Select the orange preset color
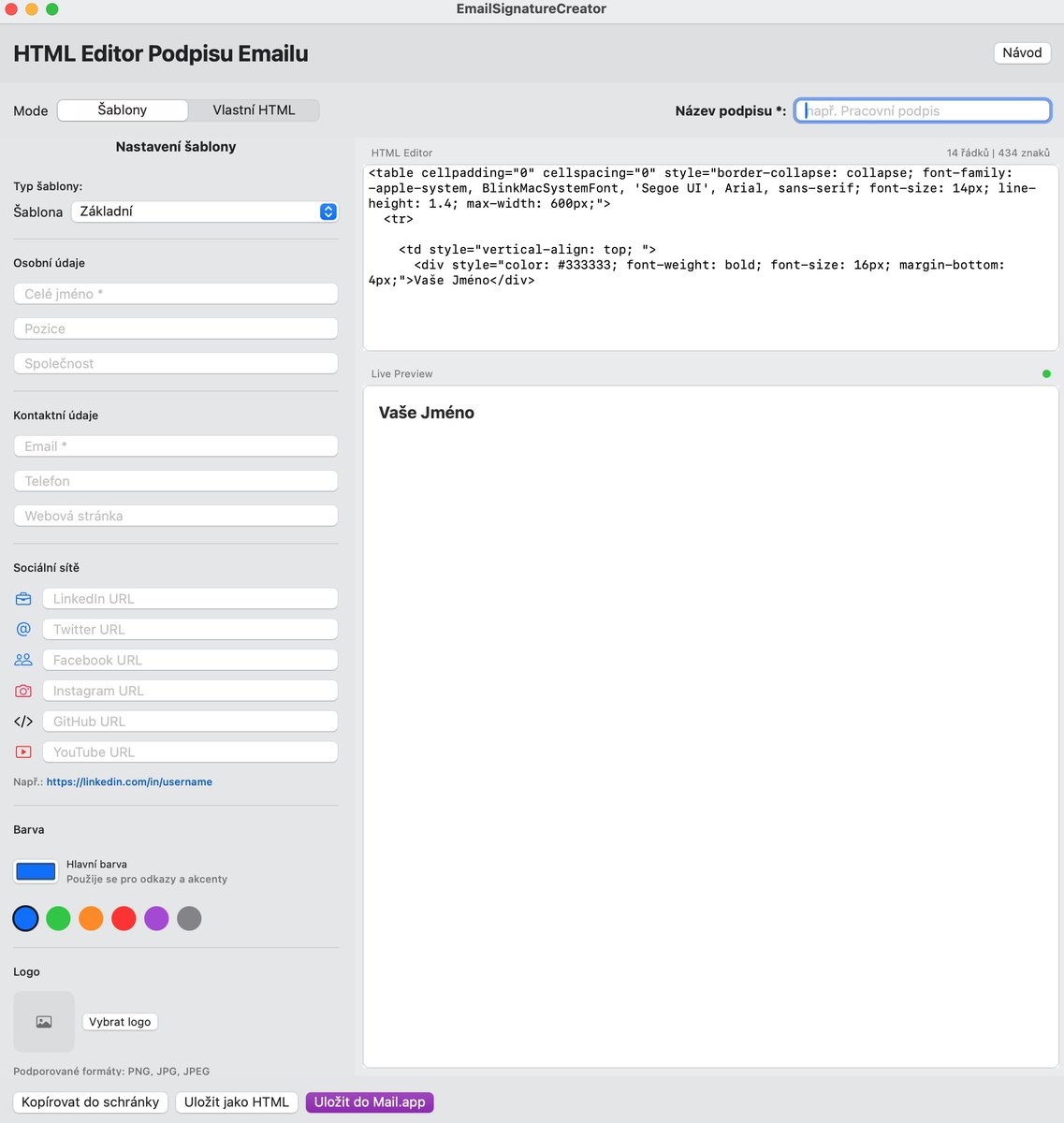Image resolution: width=1064 pixels, height=1123 pixels. (x=91, y=919)
